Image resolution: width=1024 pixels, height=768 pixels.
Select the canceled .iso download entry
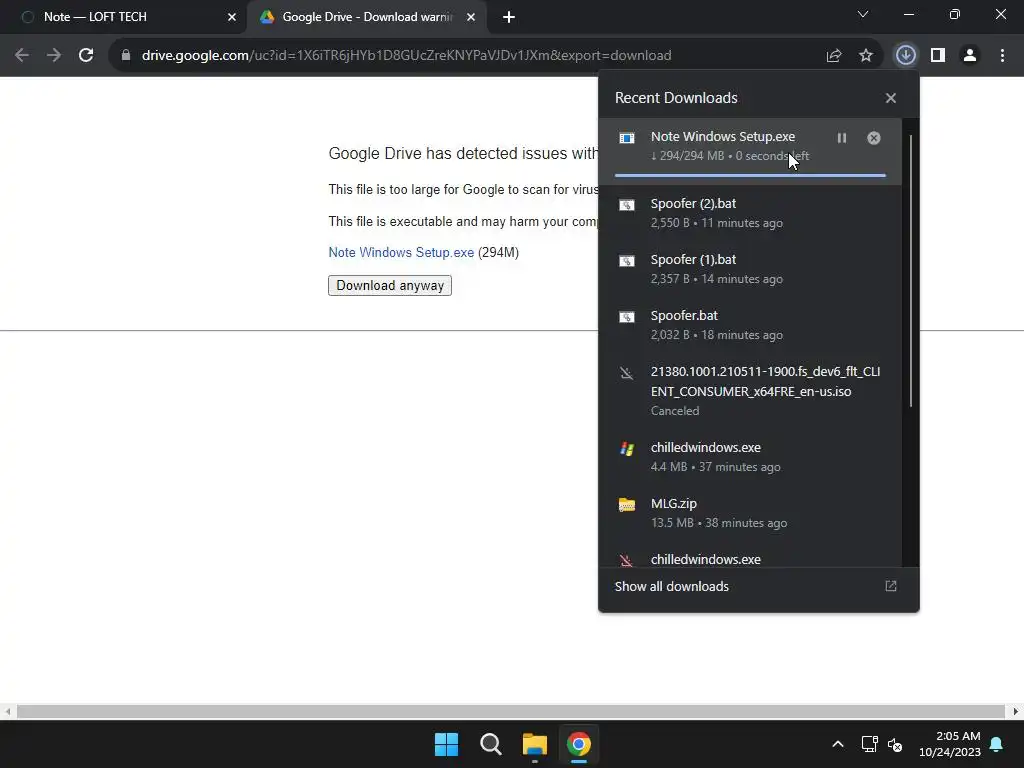[750, 391]
